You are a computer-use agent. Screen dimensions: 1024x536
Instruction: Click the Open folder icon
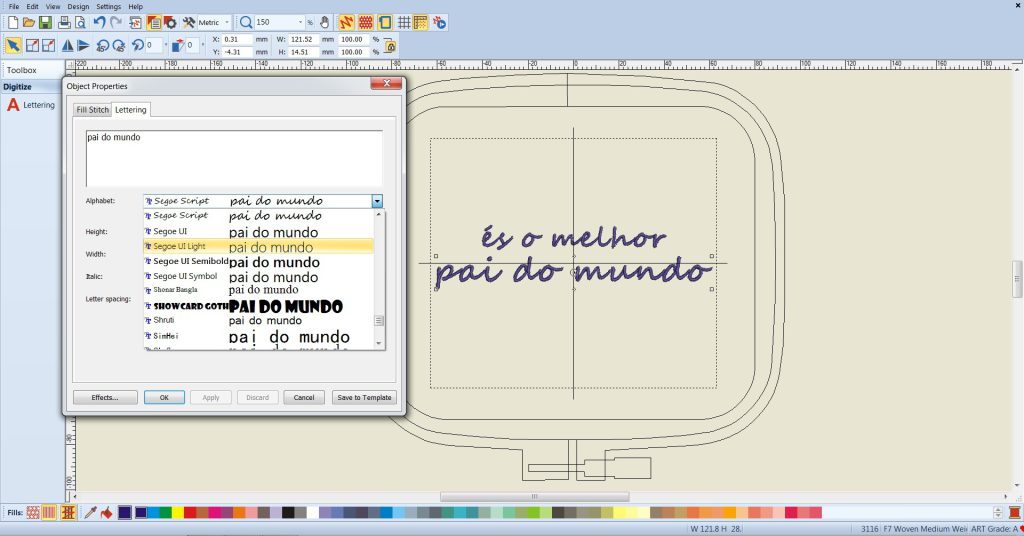(x=28, y=22)
